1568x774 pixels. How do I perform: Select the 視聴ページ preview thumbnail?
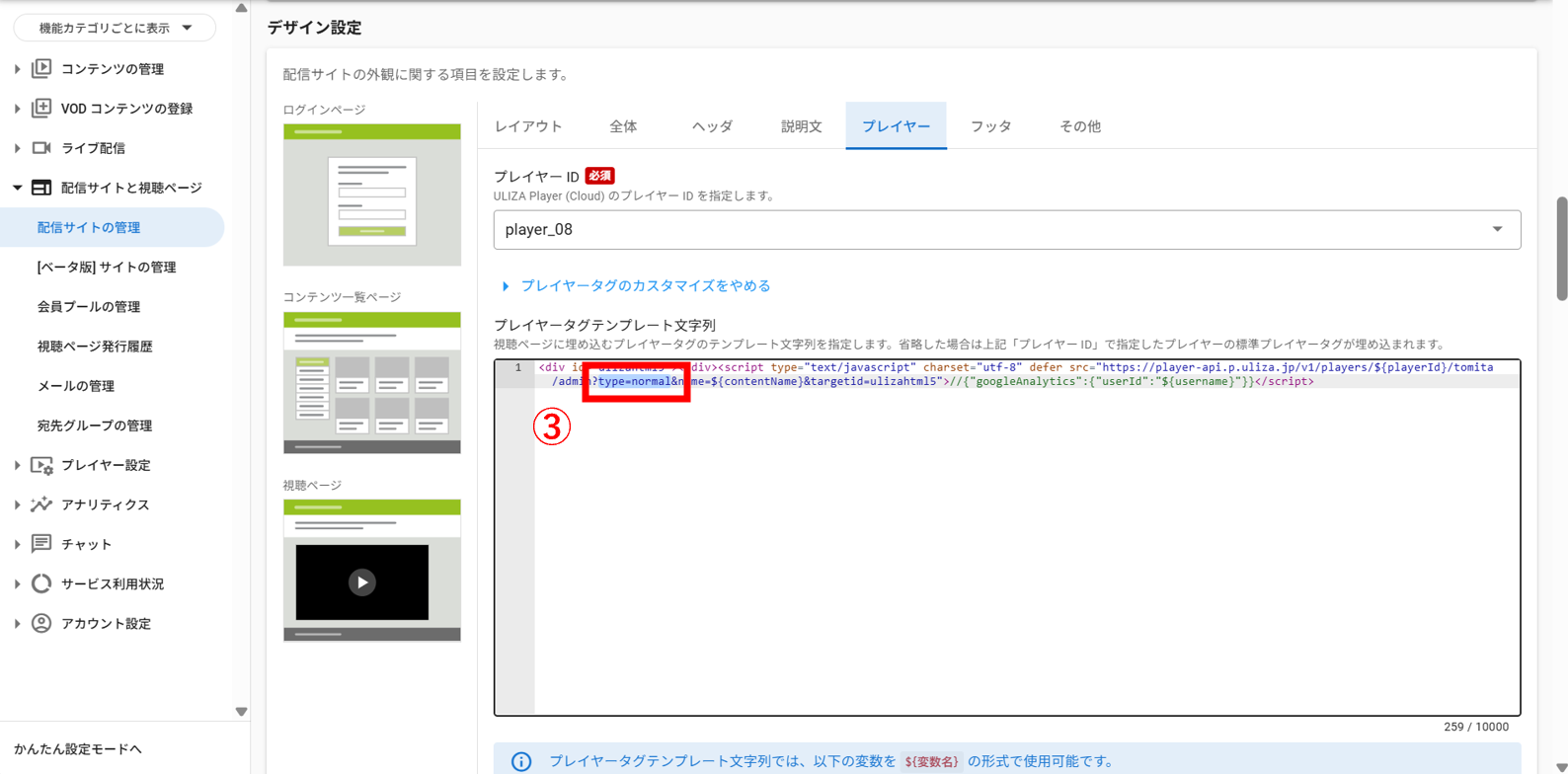372,570
